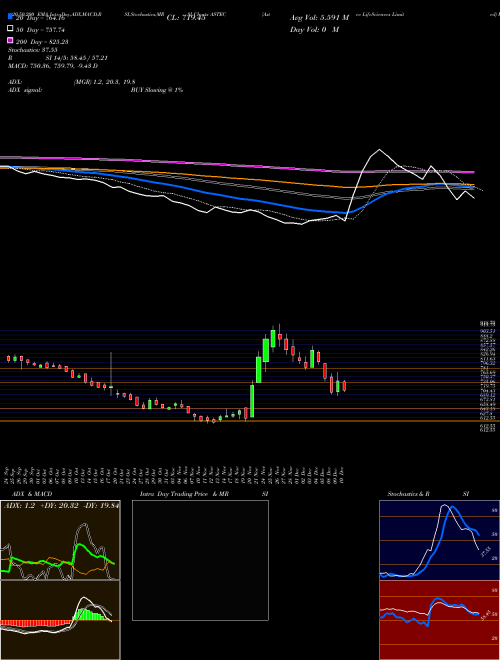Click the 'Avg Vol: 5.591 M' label
The width and height of the screenshot is (500, 660).
click(319, 18)
